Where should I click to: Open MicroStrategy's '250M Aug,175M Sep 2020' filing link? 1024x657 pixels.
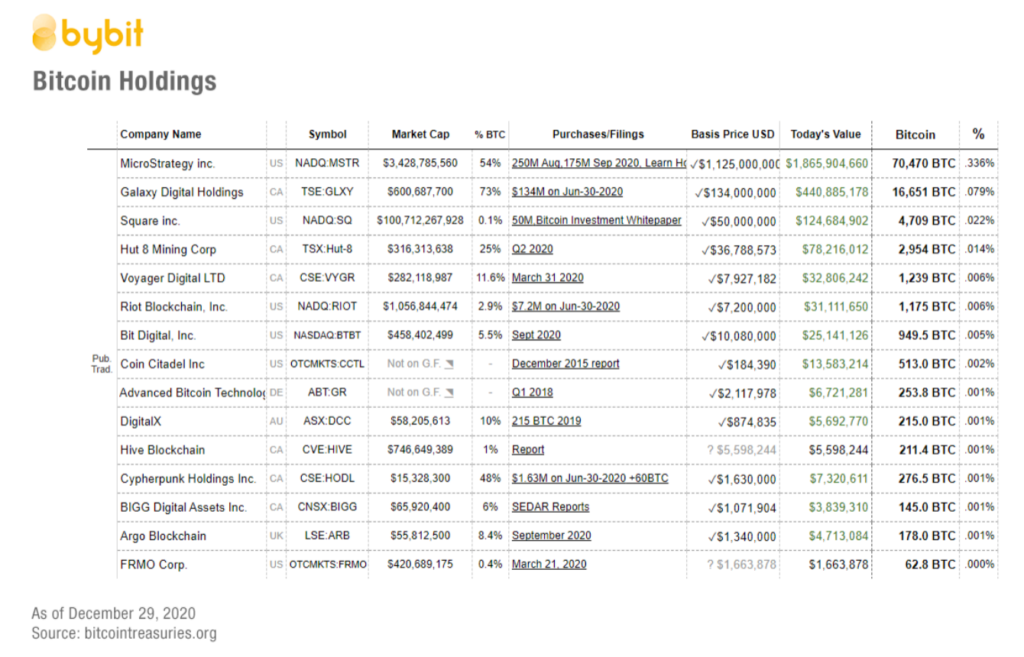tap(599, 163)
